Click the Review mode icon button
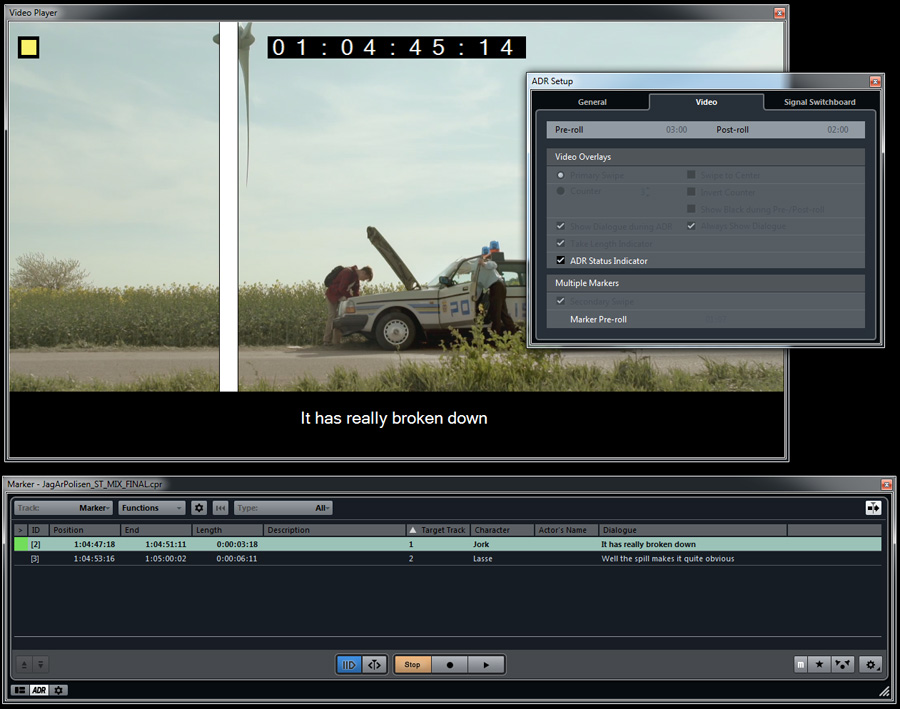Viewport: 900px width, 709px height. tap(375, 664)
